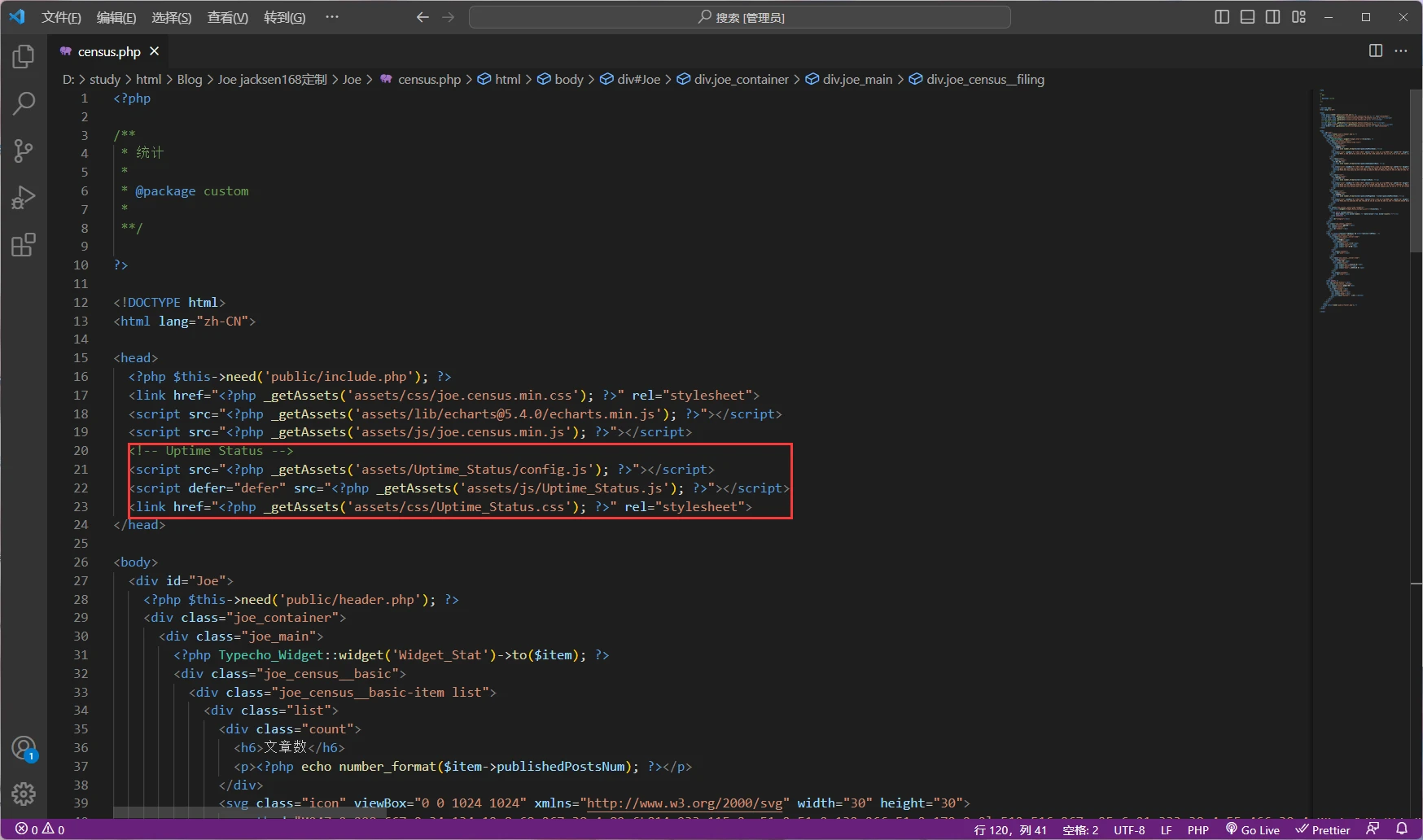Open the Accounts menu icon
1423x840 pixels.
point(24,748)
